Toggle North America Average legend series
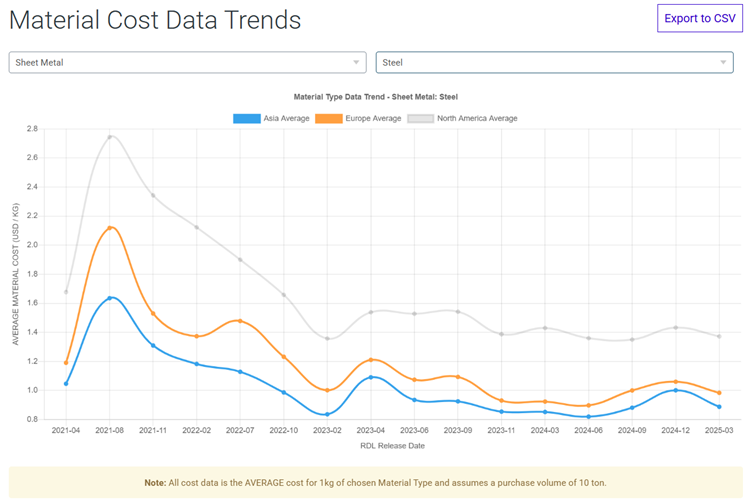This screenshot has width=750, height=504. pyautogui.click(x=477, y=118)
